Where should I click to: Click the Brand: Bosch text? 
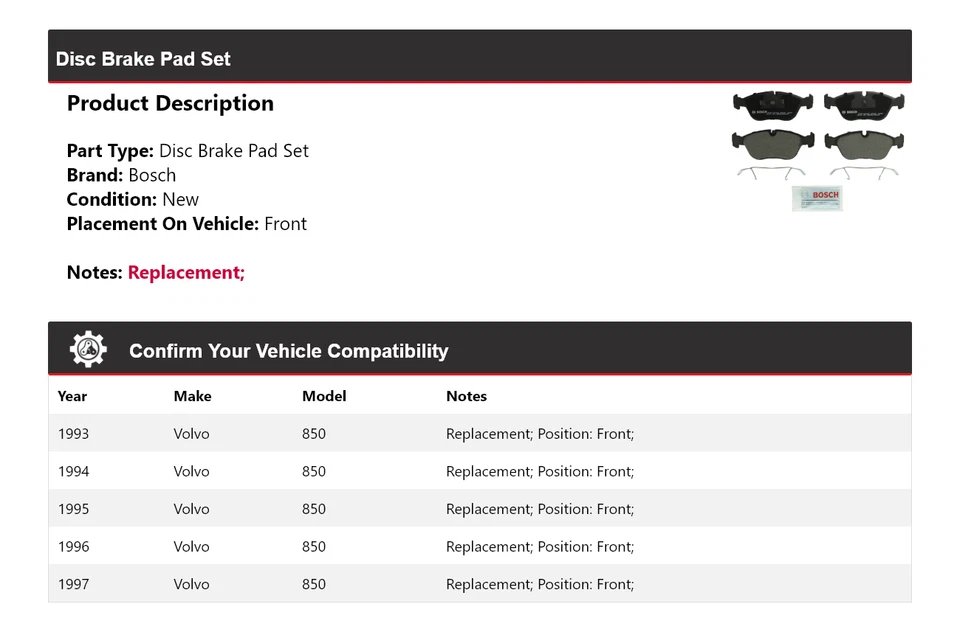pos(121,175)
